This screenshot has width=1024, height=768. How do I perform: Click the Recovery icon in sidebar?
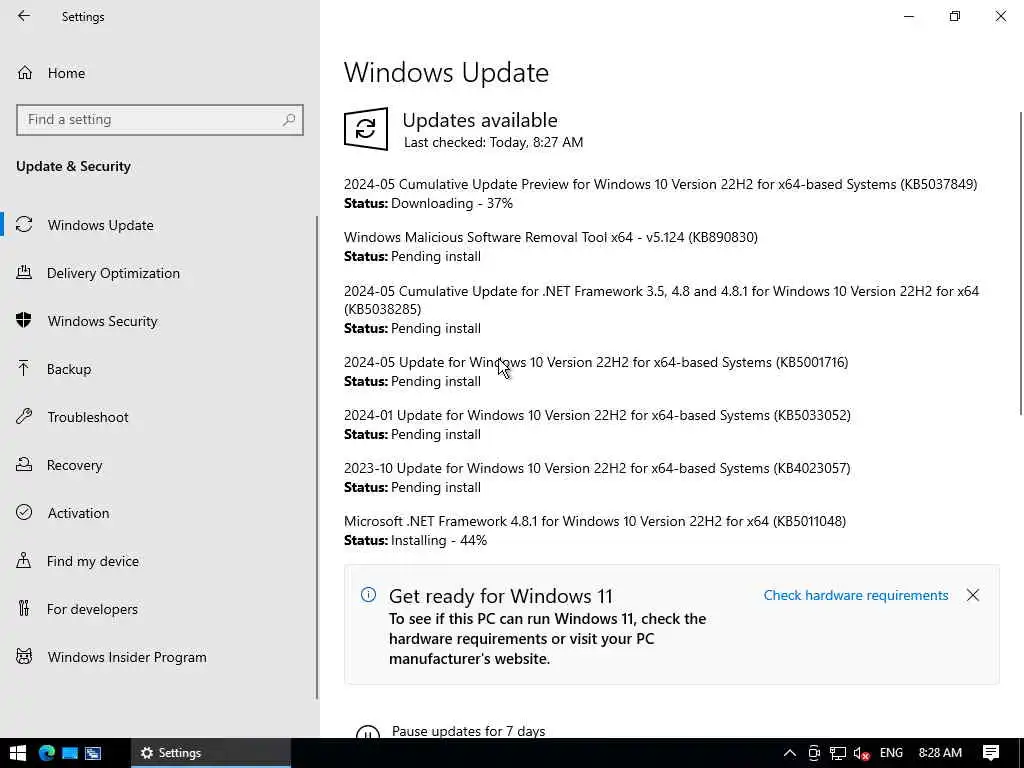point(24,464)
